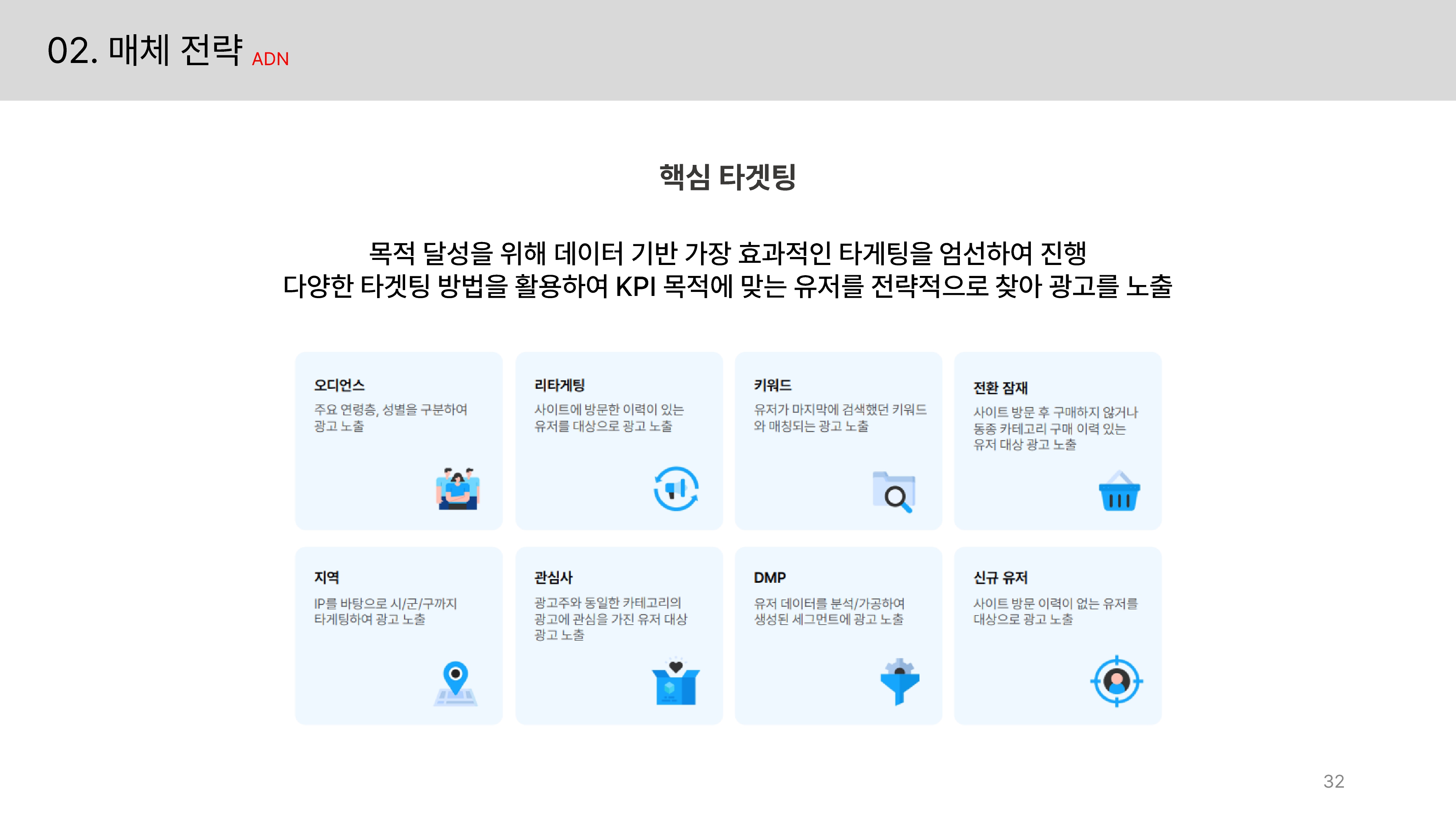The height and width of the screenshot is (819, 1456).
Task: Select the 신규 유저 card heading
Action: (x=1000, y=577)
